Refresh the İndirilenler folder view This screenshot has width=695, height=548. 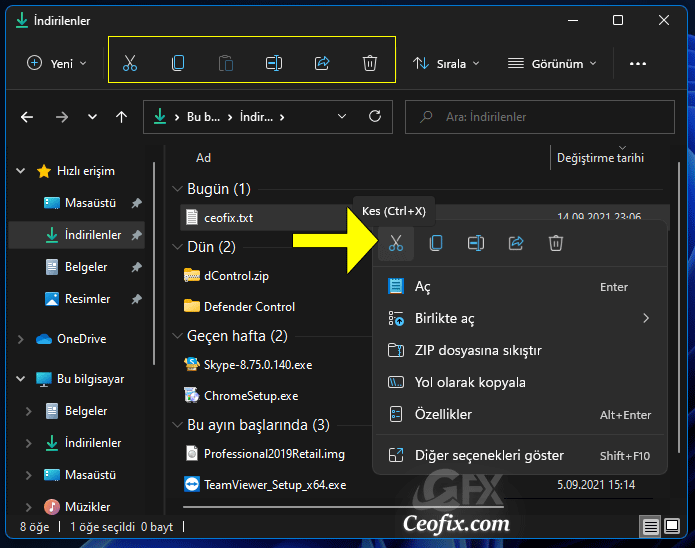click(375, 117)
